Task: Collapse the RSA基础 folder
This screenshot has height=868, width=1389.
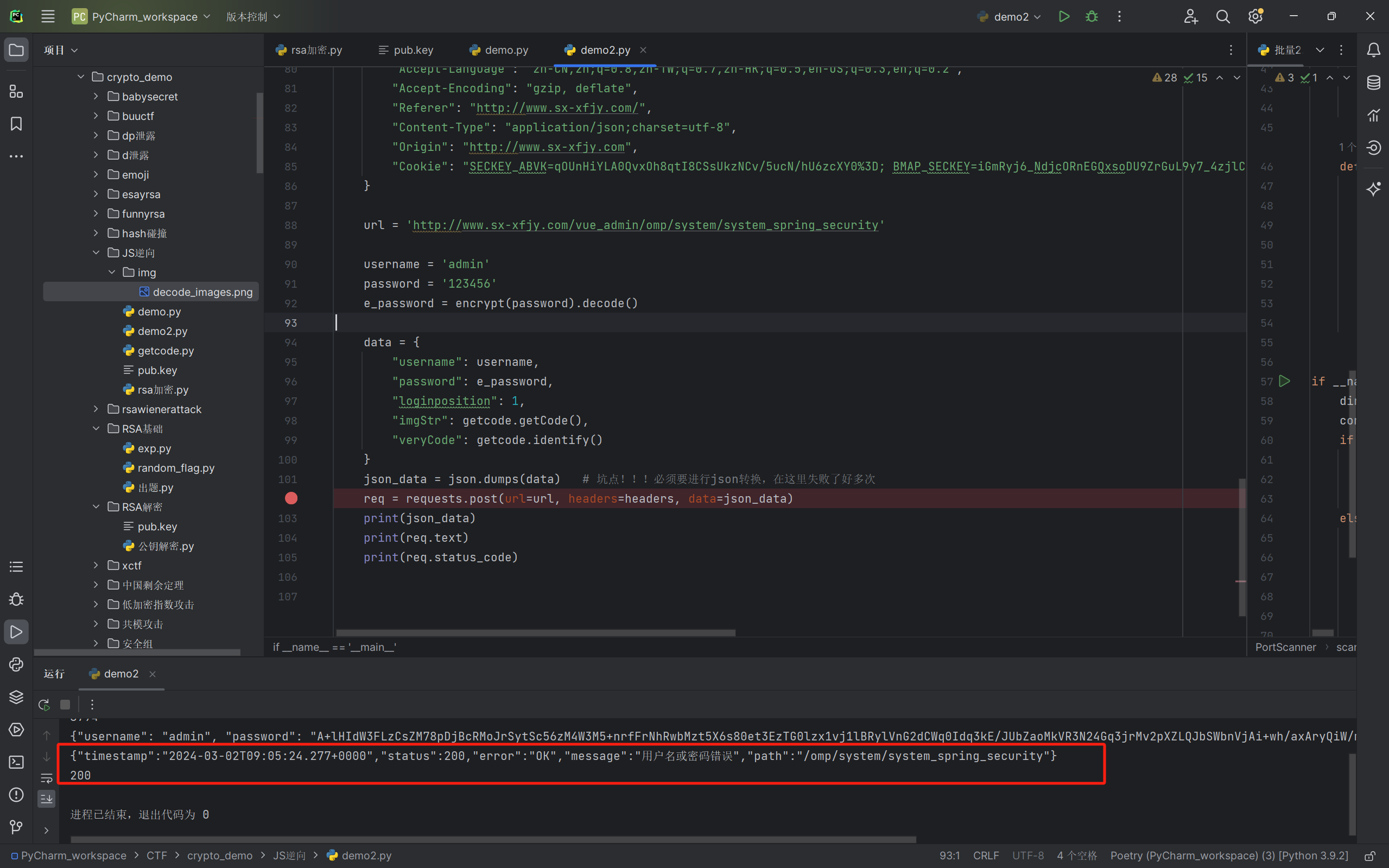Action: [x=96, y=428]
